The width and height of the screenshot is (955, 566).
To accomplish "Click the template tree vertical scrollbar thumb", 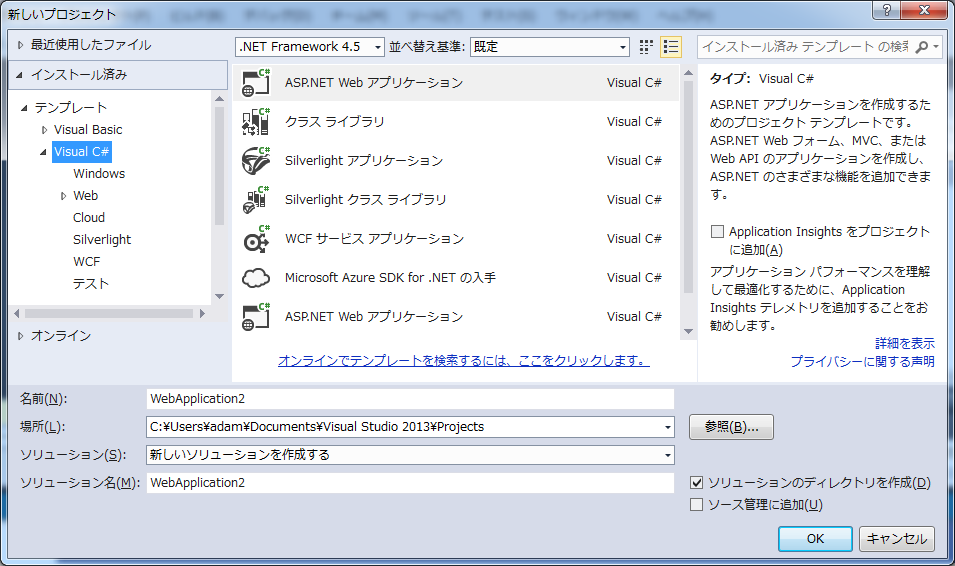I will coord(219,166).
